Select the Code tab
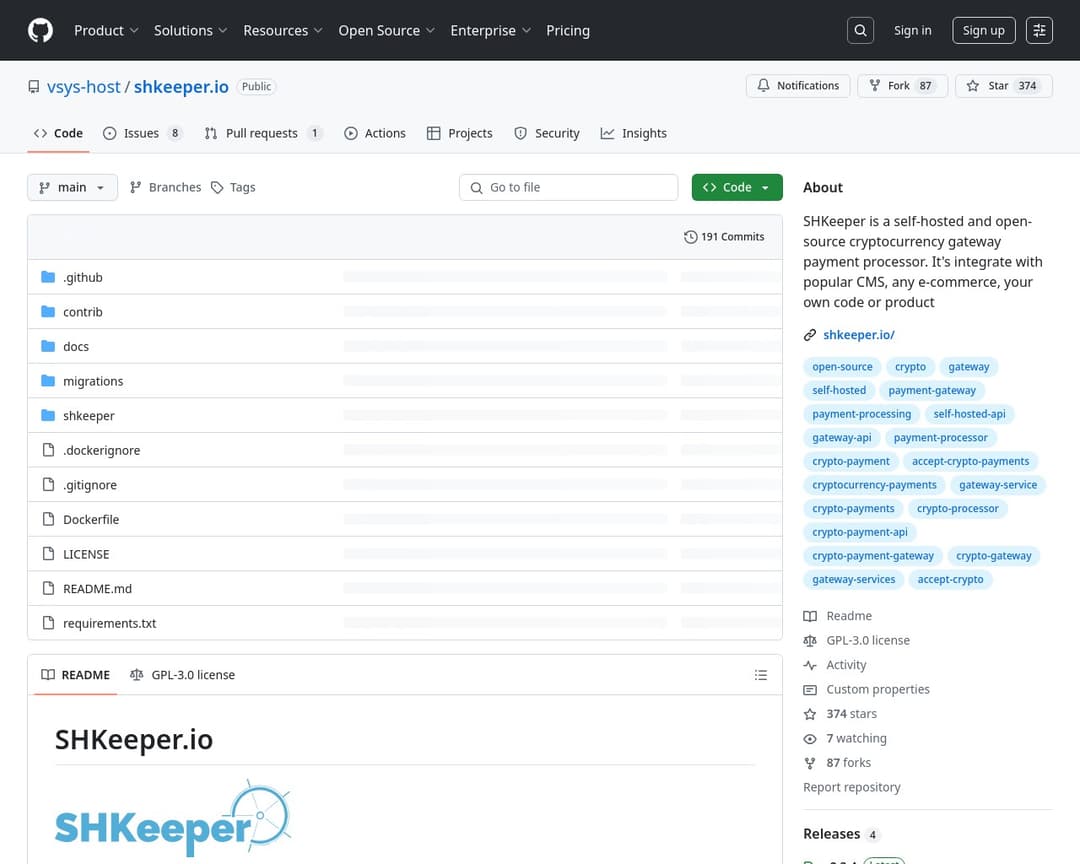The height and width of the screenshot is (864, 1080). point(59,133)
